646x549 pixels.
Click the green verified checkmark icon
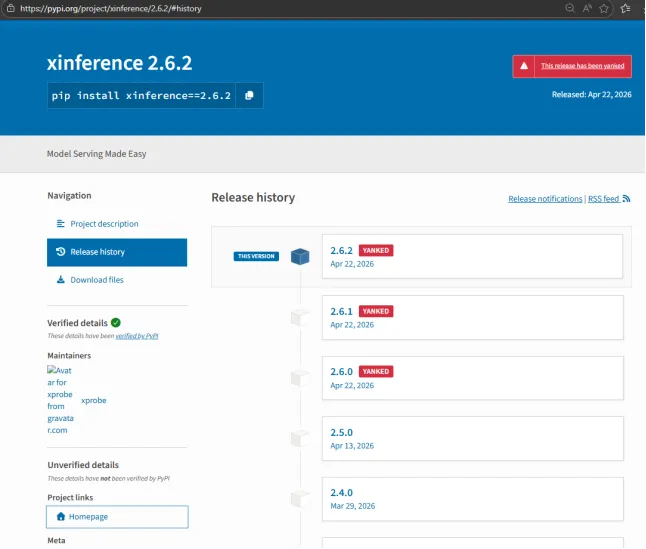[x=116, y=323]
